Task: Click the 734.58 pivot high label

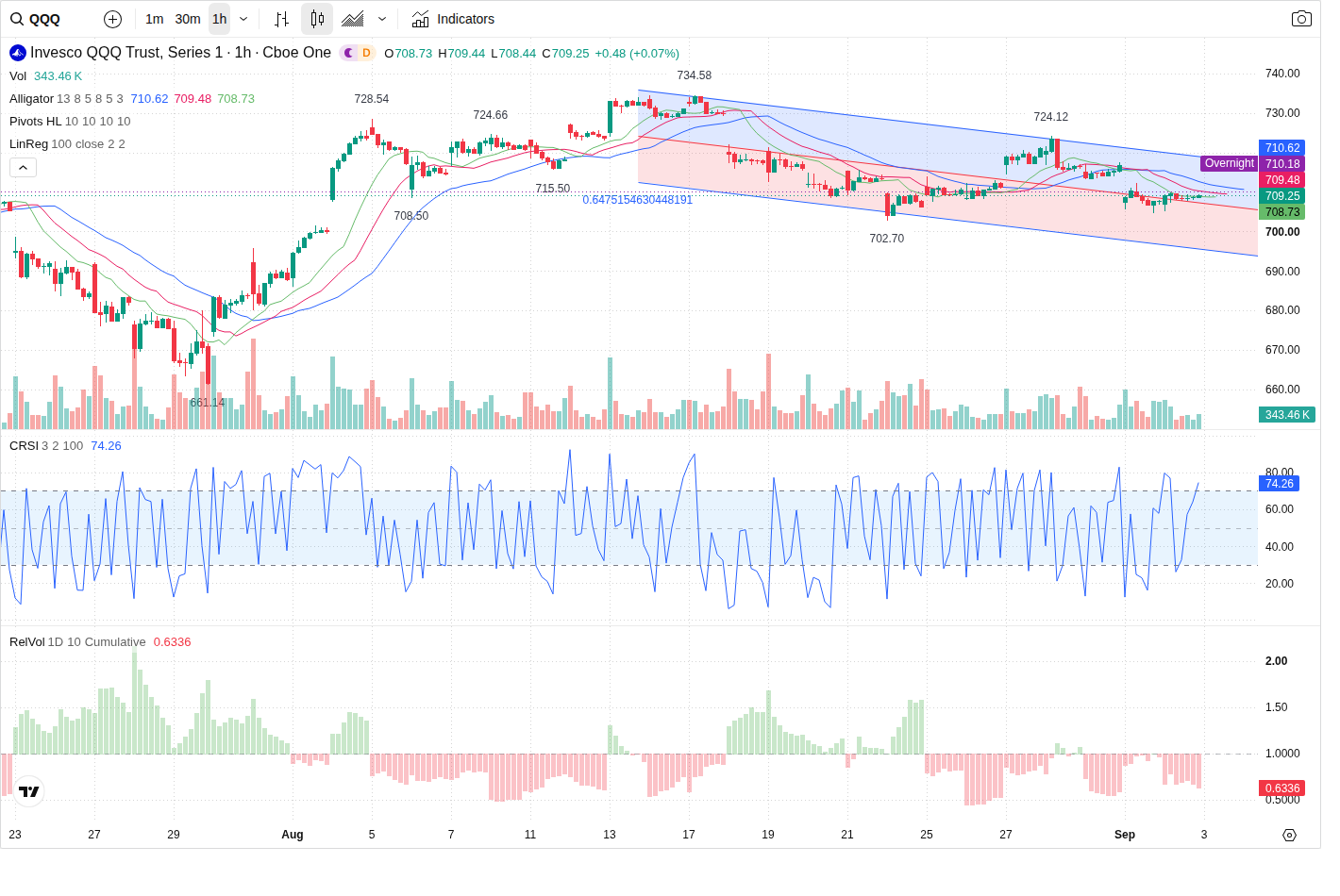Action: [x=695, y=75]
